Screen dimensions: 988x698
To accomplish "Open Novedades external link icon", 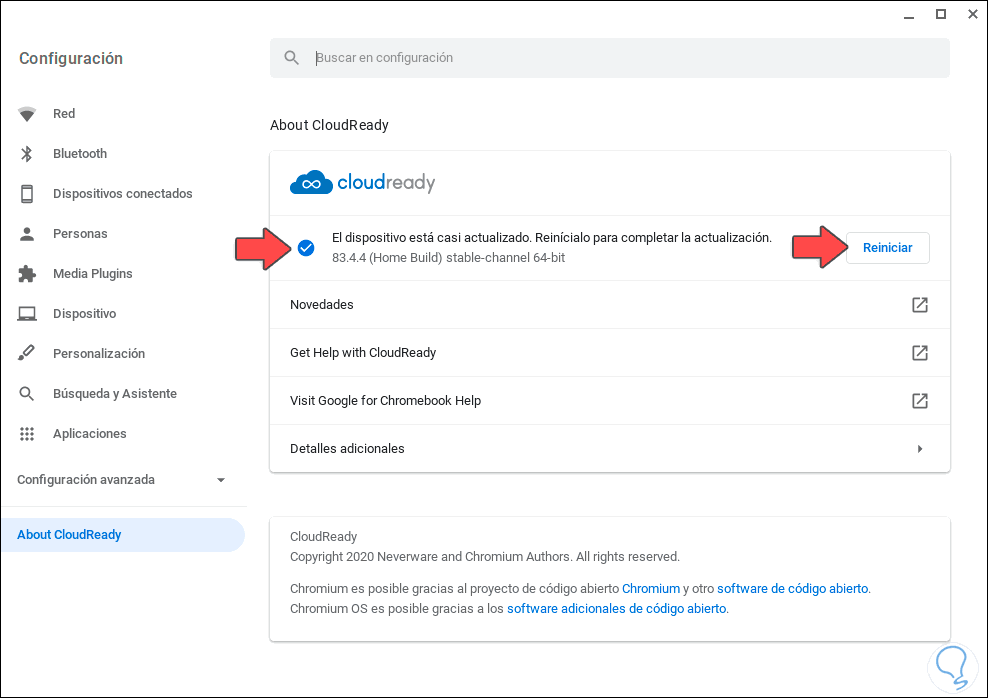I will 919,305.
